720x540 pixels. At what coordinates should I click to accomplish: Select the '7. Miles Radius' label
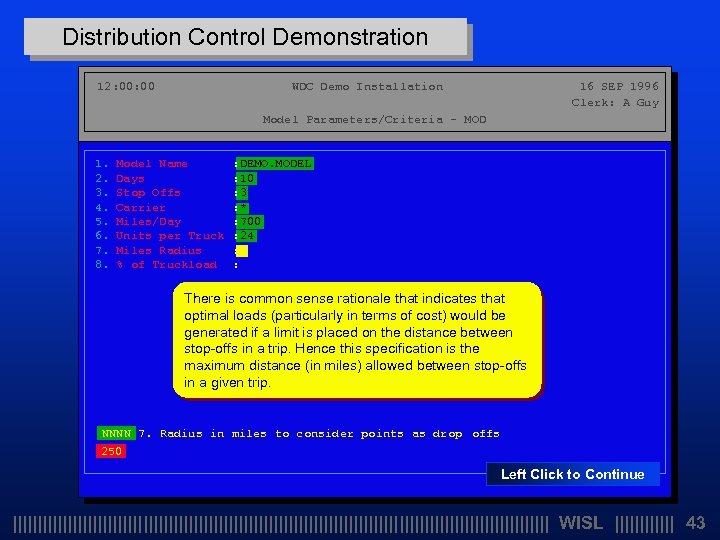pos(148,251)
